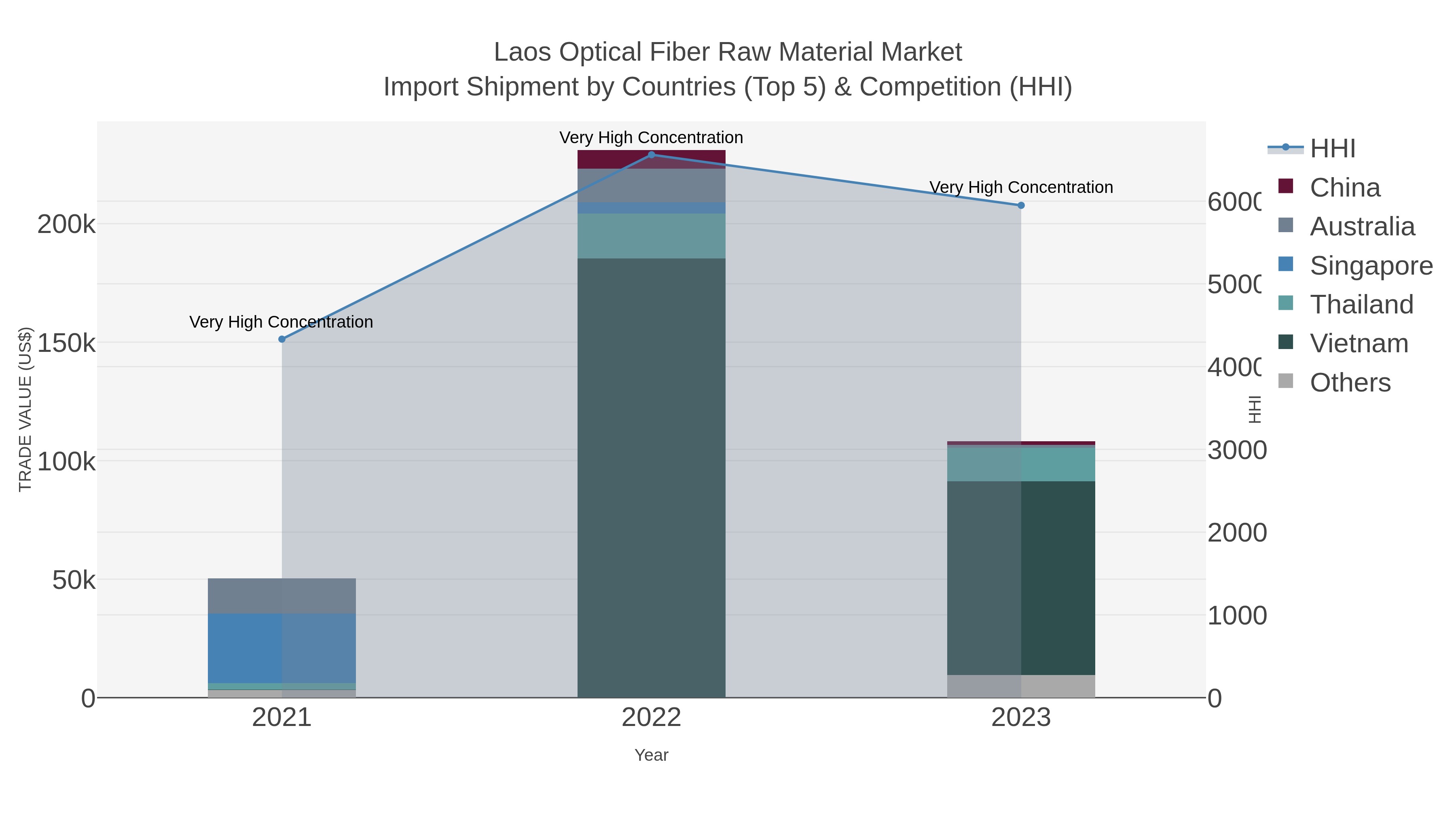Click the Others bar segment for 2023

1021,686
